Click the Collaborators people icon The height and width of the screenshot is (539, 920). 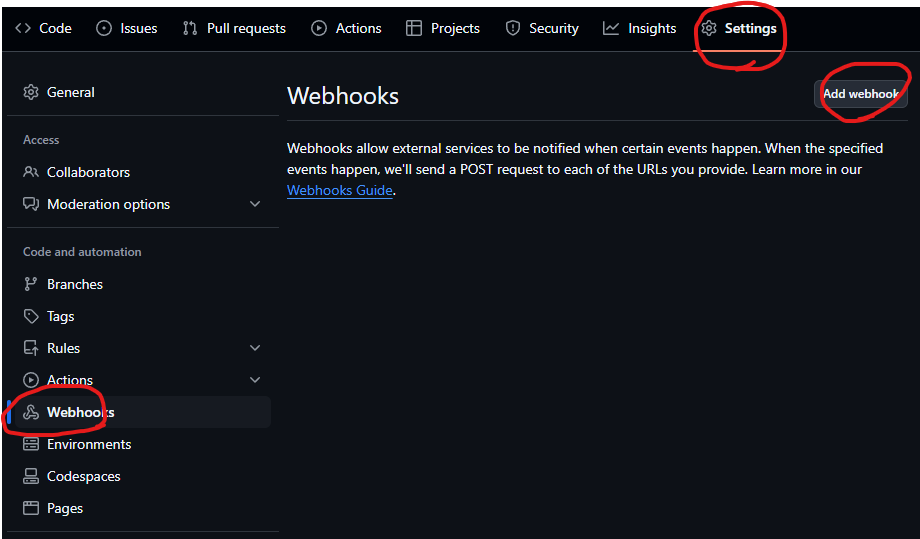pos(31,172)
